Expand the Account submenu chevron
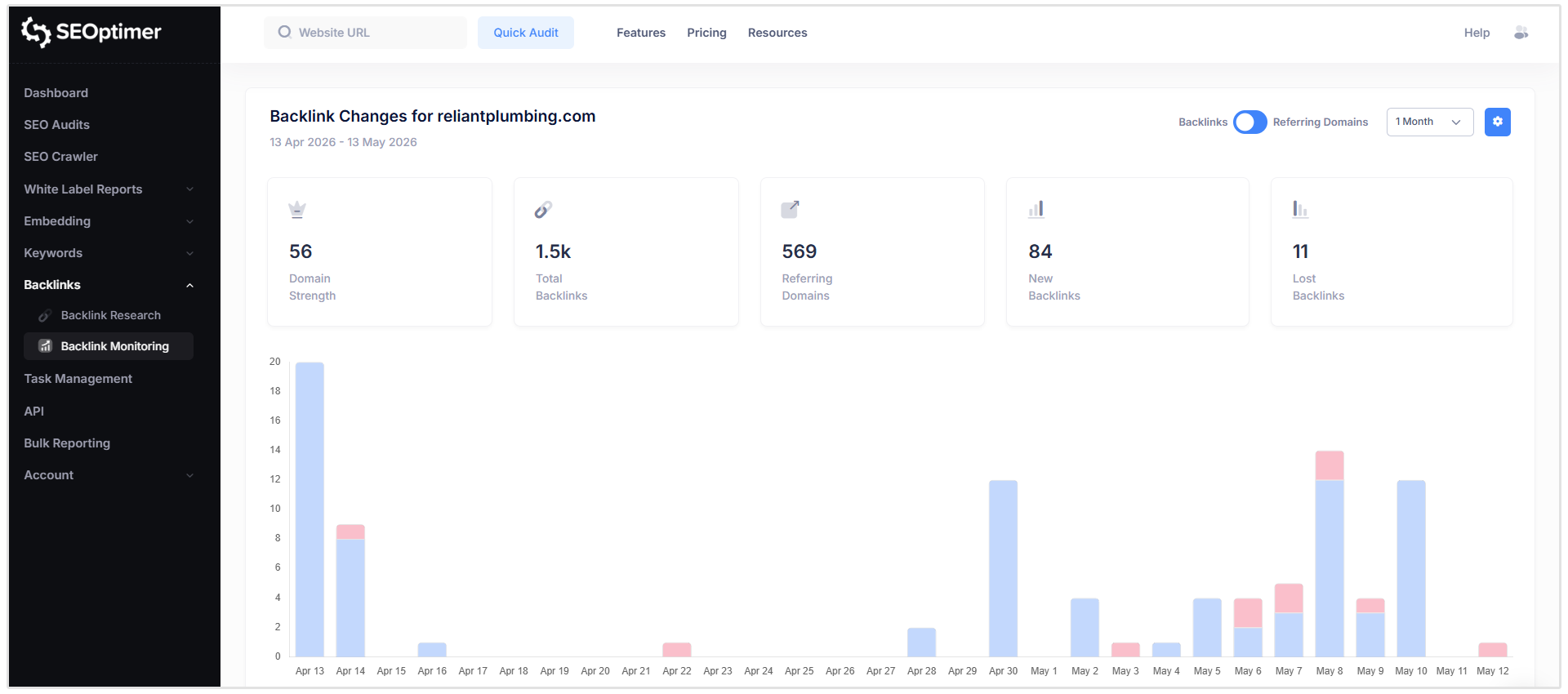This screenshot has width=1568, height=694. tap(189, 475)
